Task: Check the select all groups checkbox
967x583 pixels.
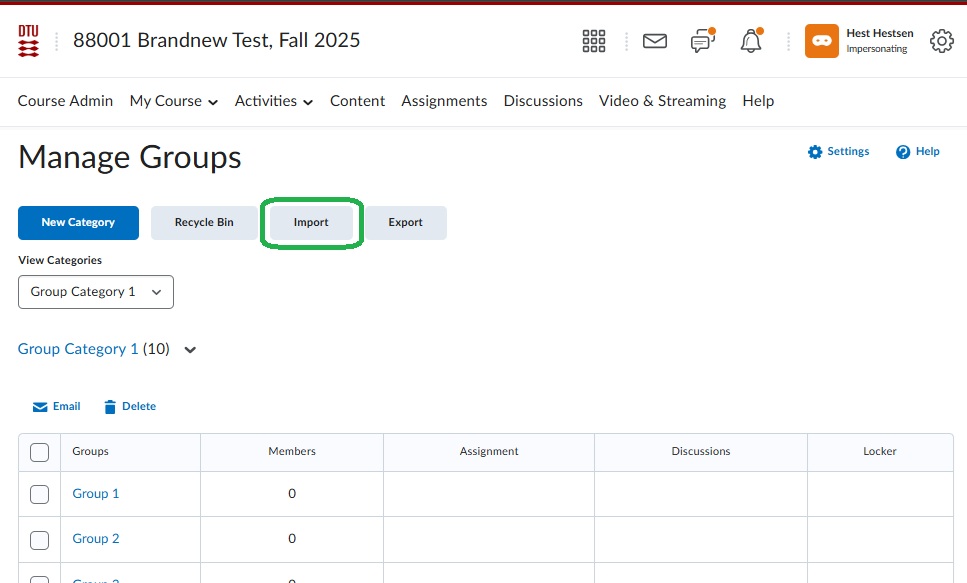Action: coord(40,452)
